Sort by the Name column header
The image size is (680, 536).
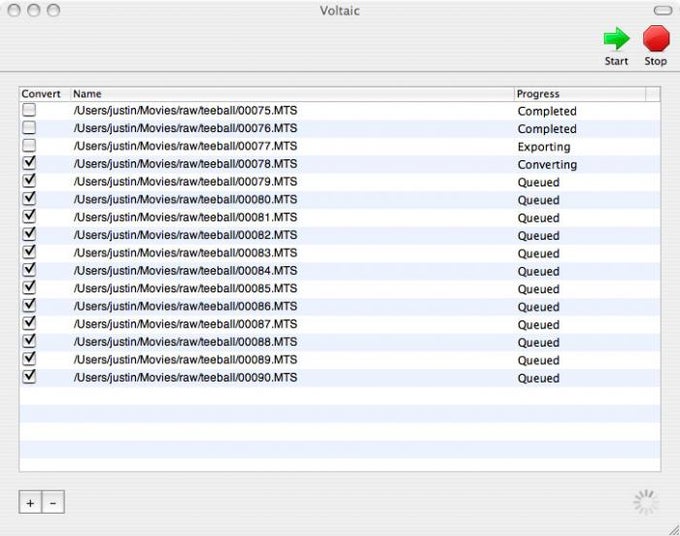tap(292, 94)
